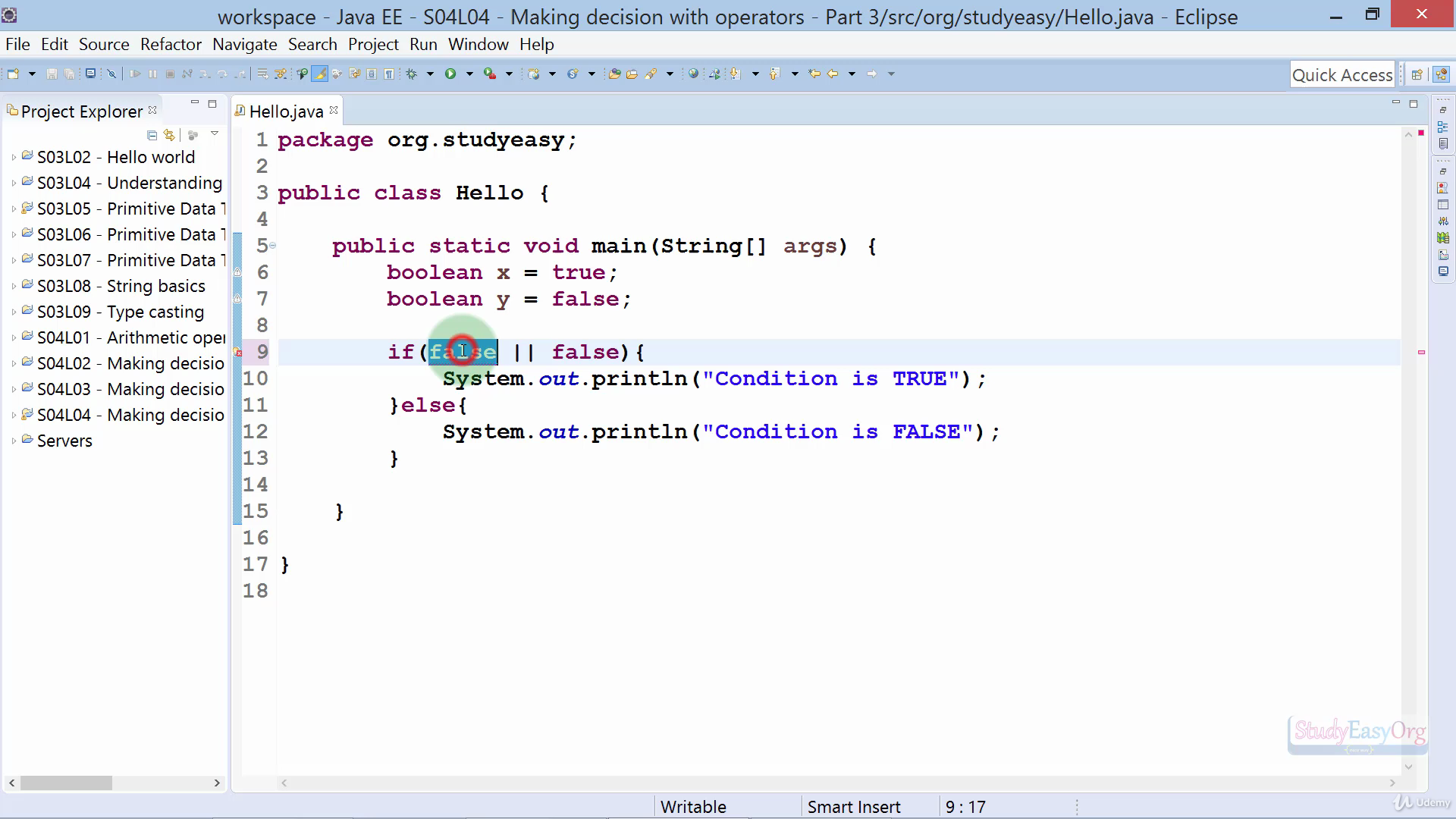
Task: Click the Step Over icon
Action: (x=222, y=74)
